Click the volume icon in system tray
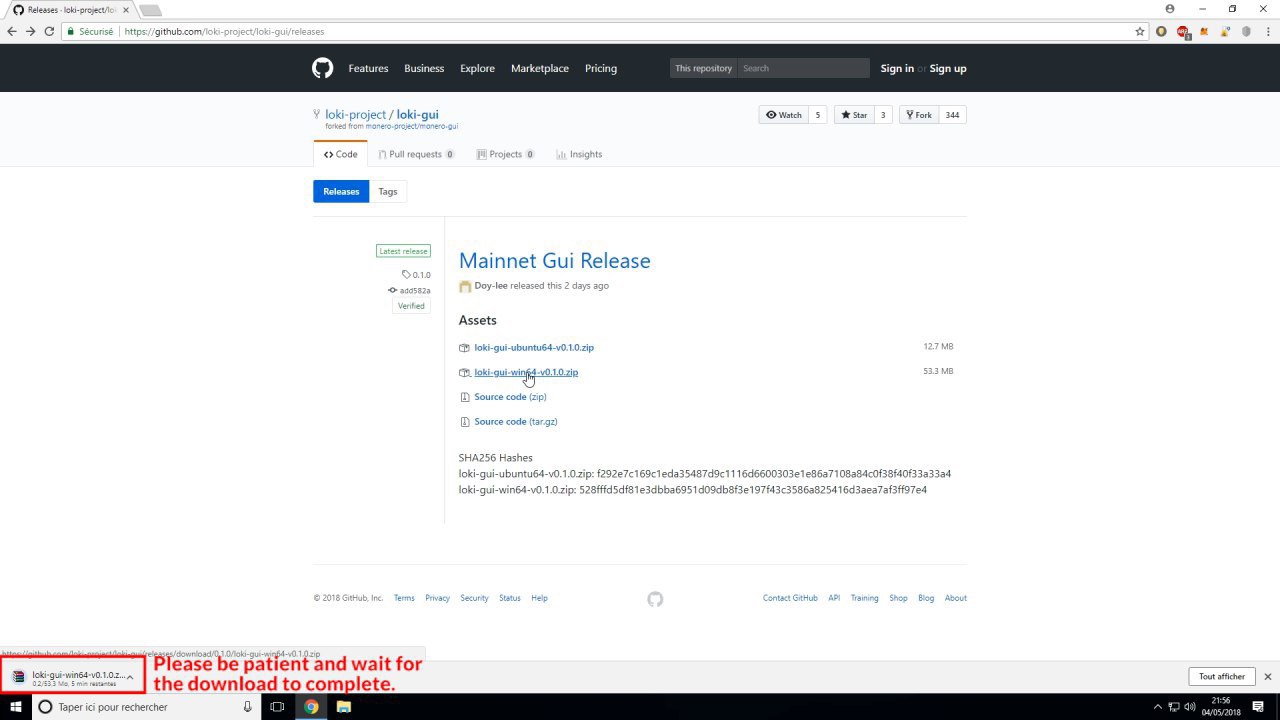The height and width of the screenshot is (720, 1280). [1190, 707]
